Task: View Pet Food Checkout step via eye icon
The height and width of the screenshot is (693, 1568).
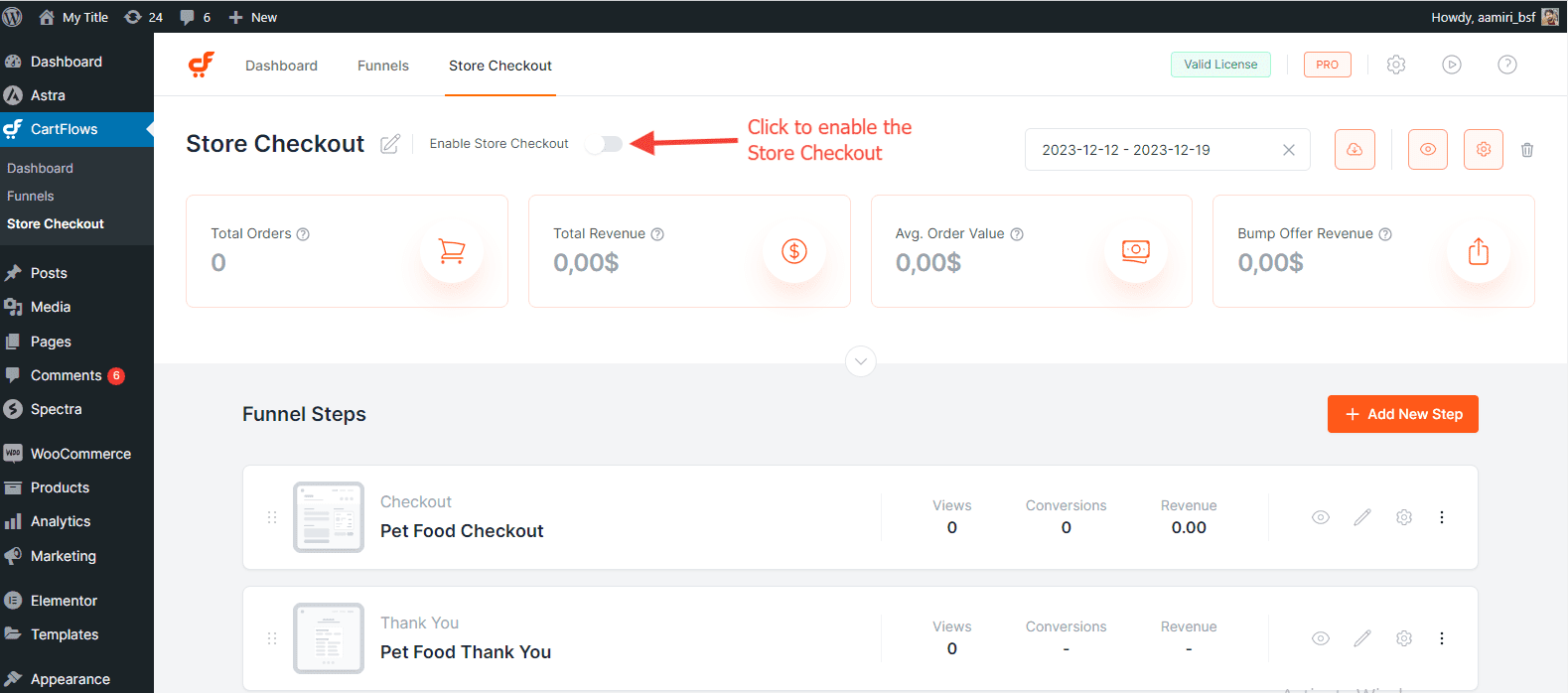Action: (x=1320, y=517)
